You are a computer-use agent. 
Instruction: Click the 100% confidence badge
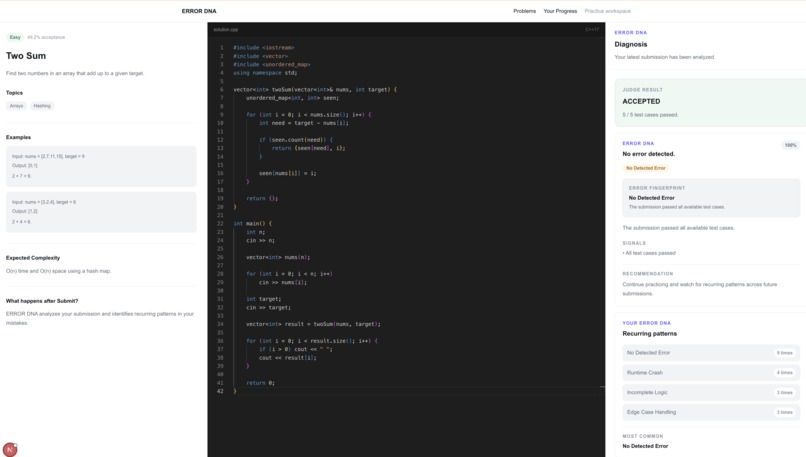click(x=790, y=145)
